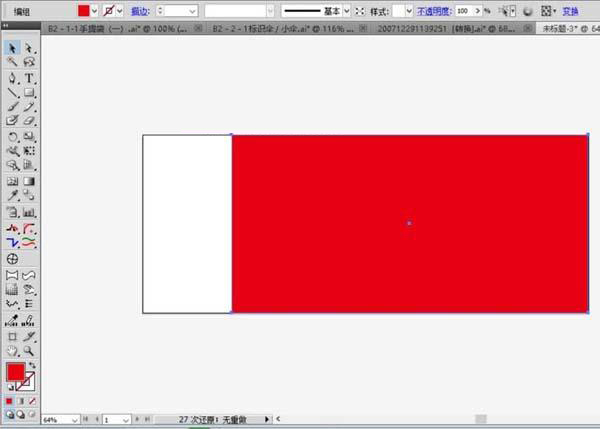This screenshot has width=600, height=429.
Task: Go to next artboard button
Action: point(137,419)
